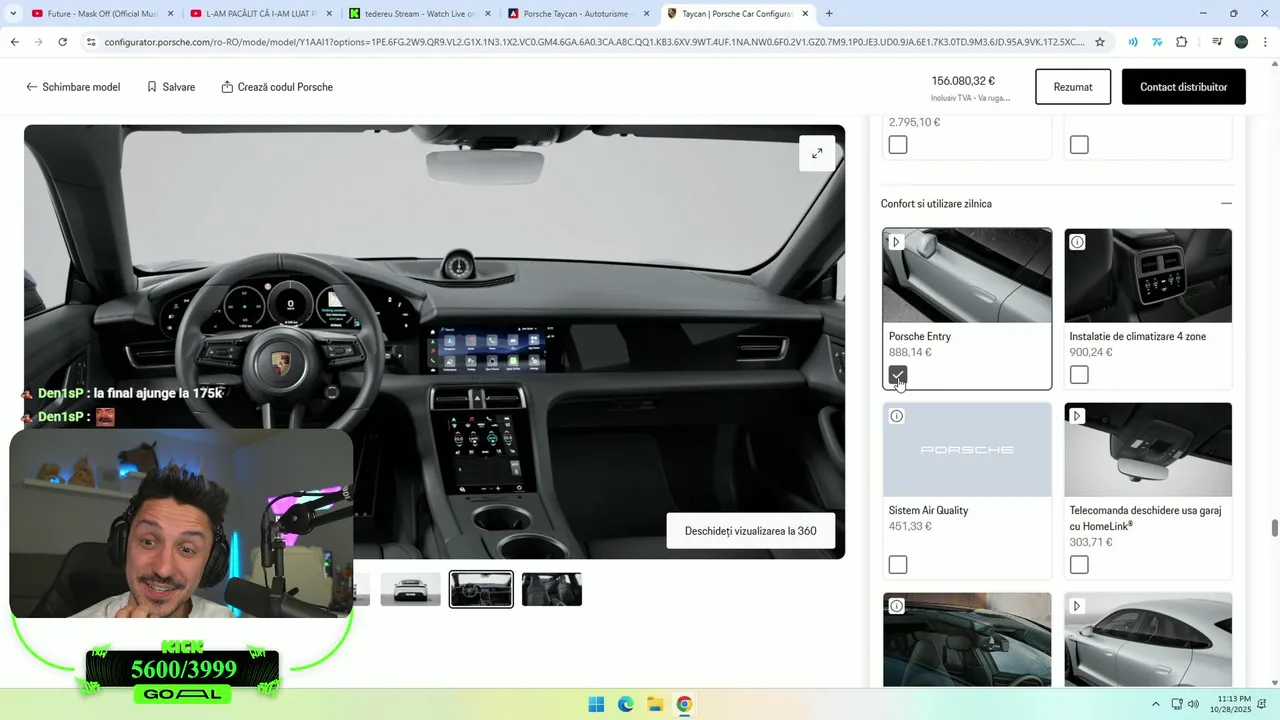Switch to the Porsche Taycan Autoturisme tab
The width and height of the screenshot is (1280, 720).
pos(580,14)
